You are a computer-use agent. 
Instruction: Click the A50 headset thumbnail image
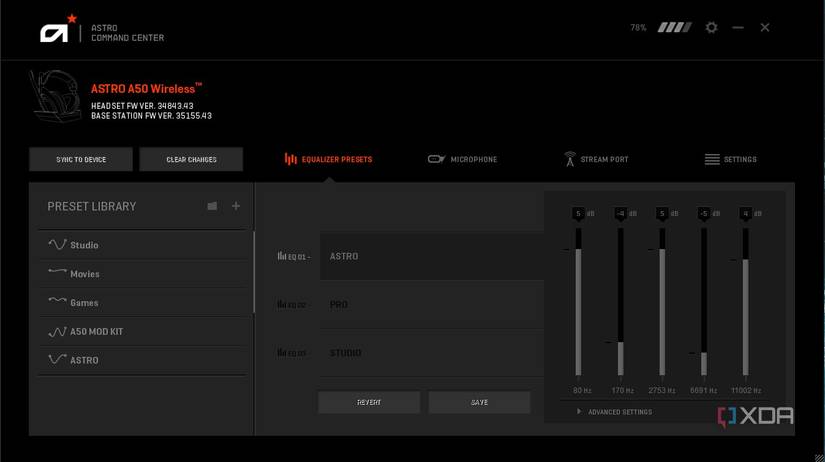click(x=56, y=96)
